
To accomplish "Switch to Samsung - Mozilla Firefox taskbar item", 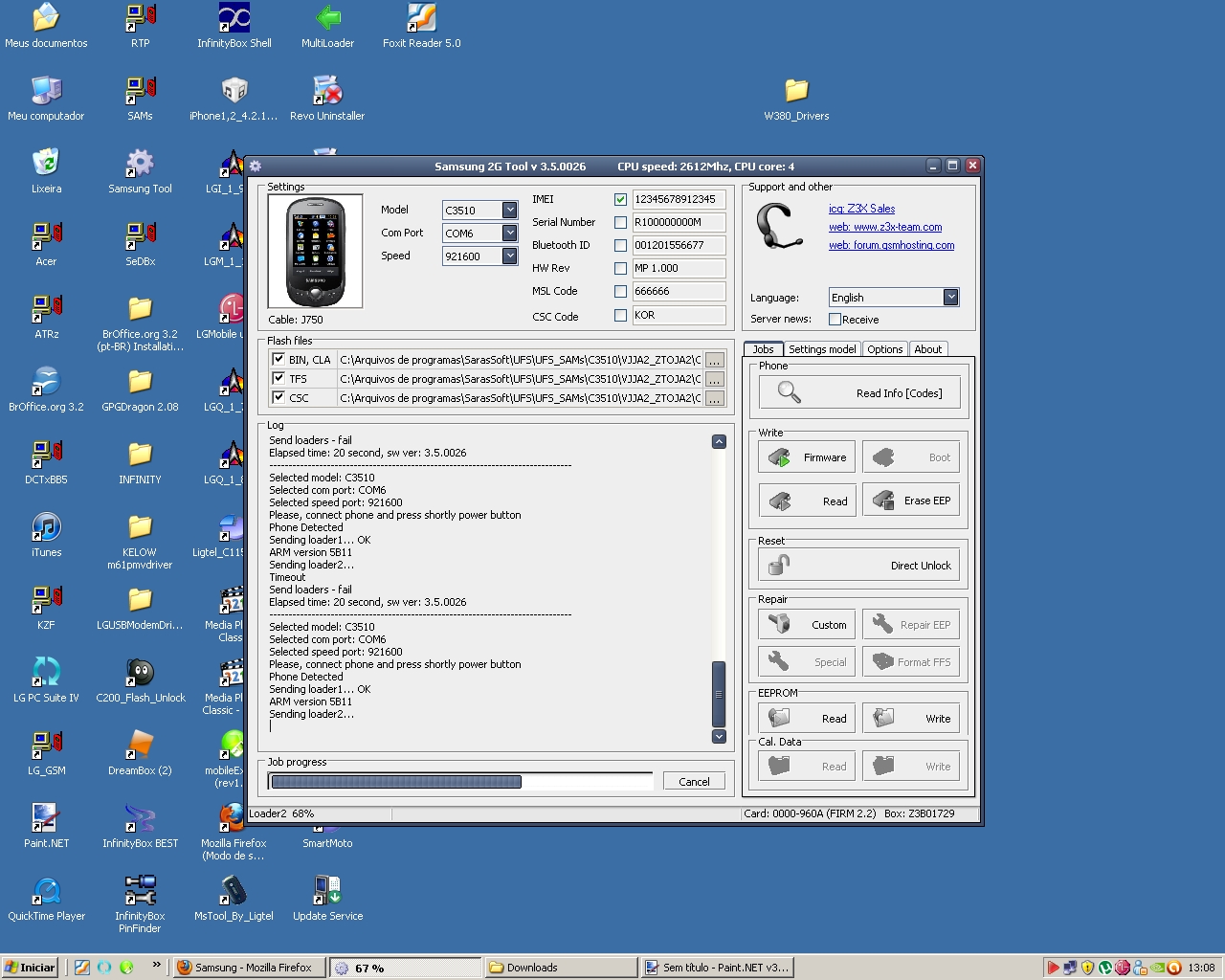I will point(250,968).
